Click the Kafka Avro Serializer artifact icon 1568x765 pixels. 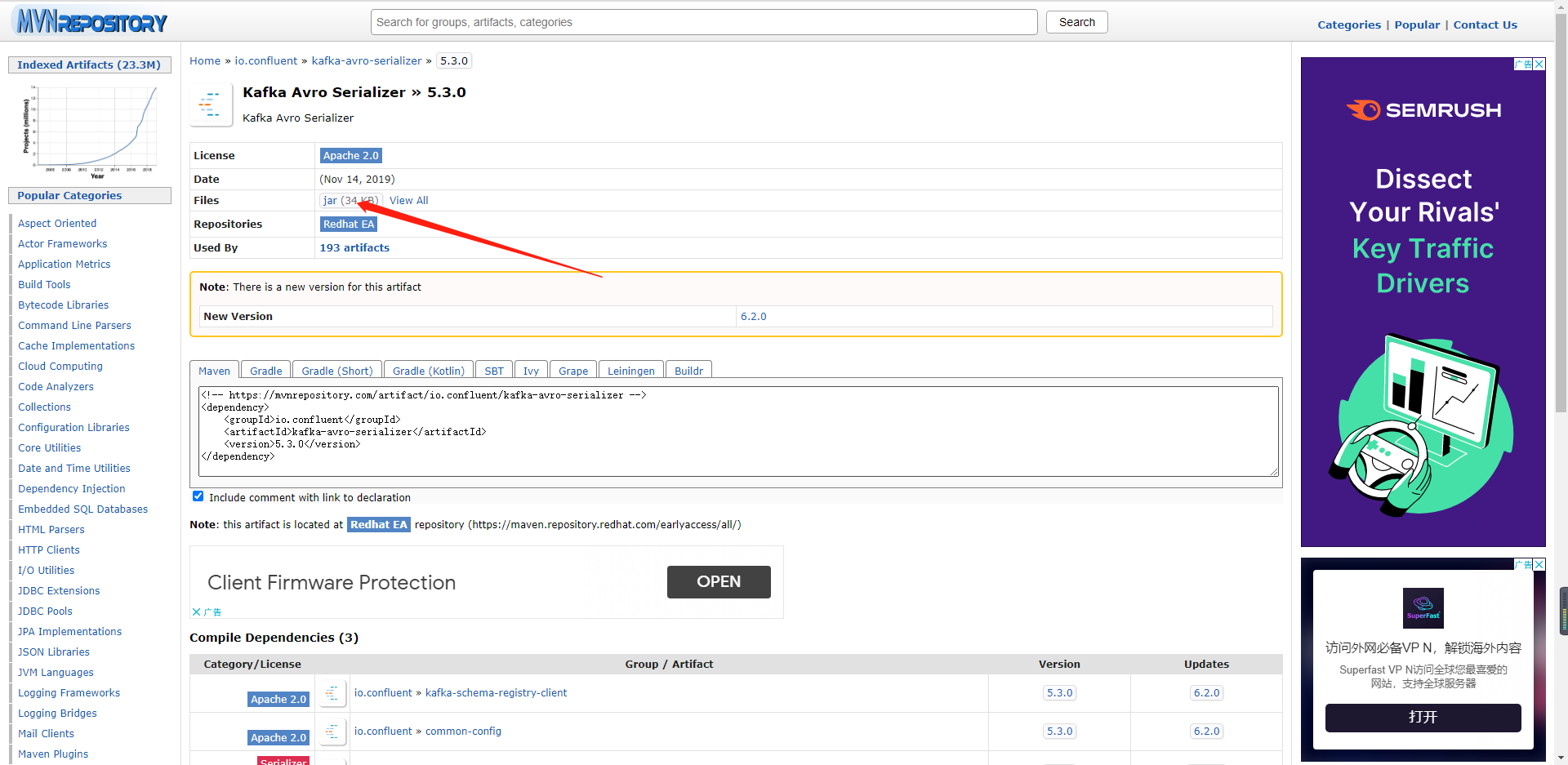(210, 105)
